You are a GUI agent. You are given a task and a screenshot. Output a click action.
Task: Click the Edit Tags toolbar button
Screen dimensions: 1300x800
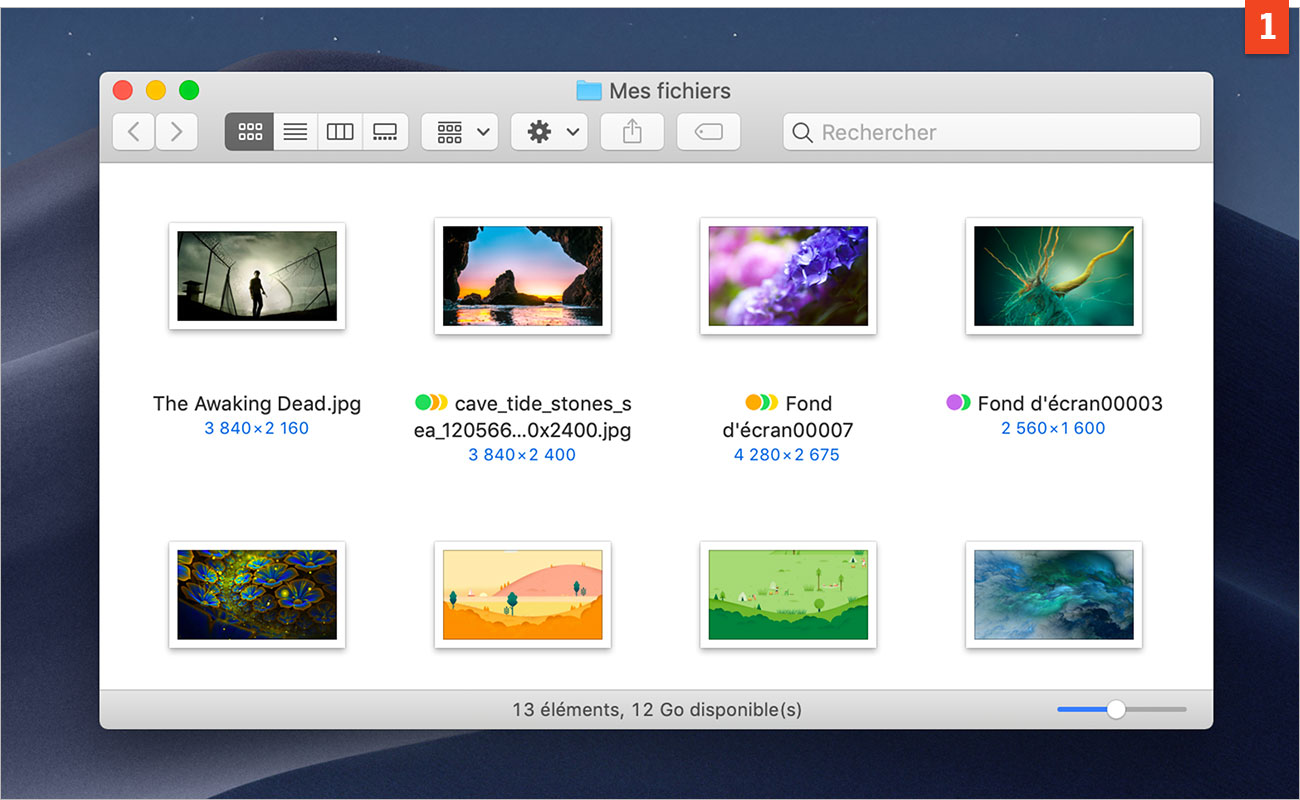coord(709,132)
